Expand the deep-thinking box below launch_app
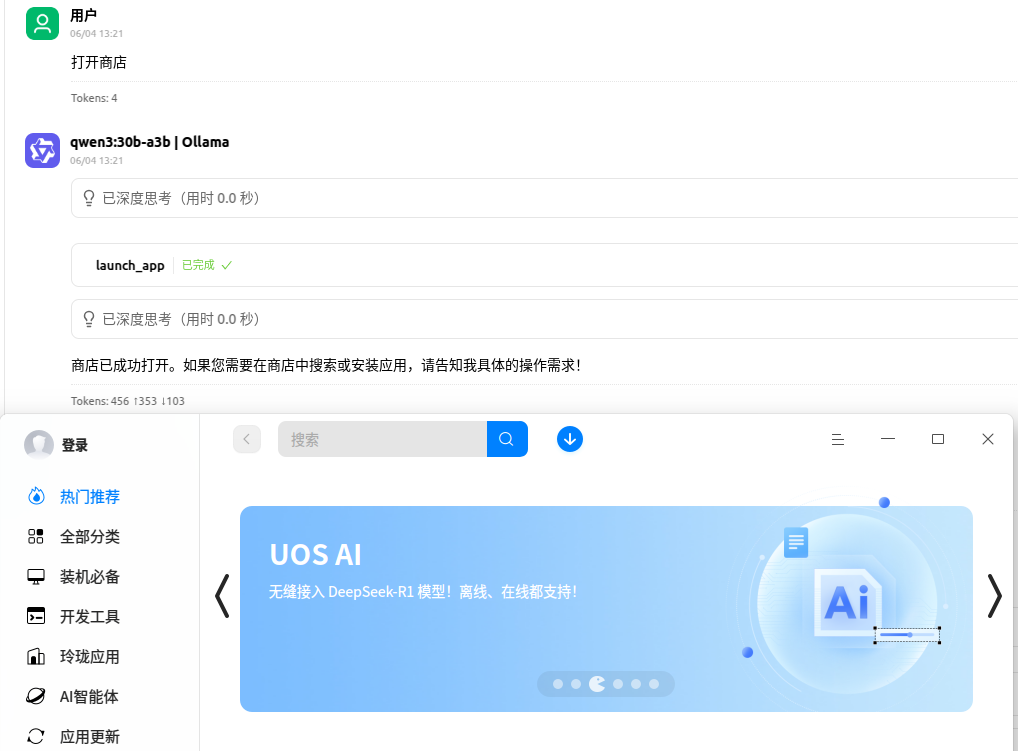Image resolution: width=1018 pixels, height=751 pixels. [544, 319]
